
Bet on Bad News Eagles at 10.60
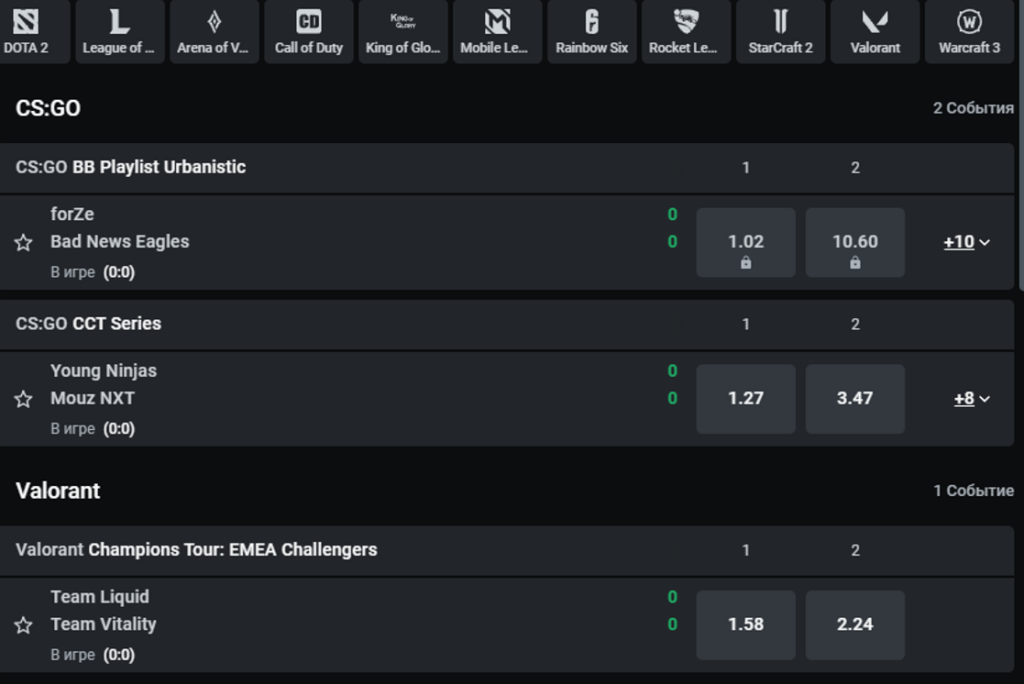(855, 242)
